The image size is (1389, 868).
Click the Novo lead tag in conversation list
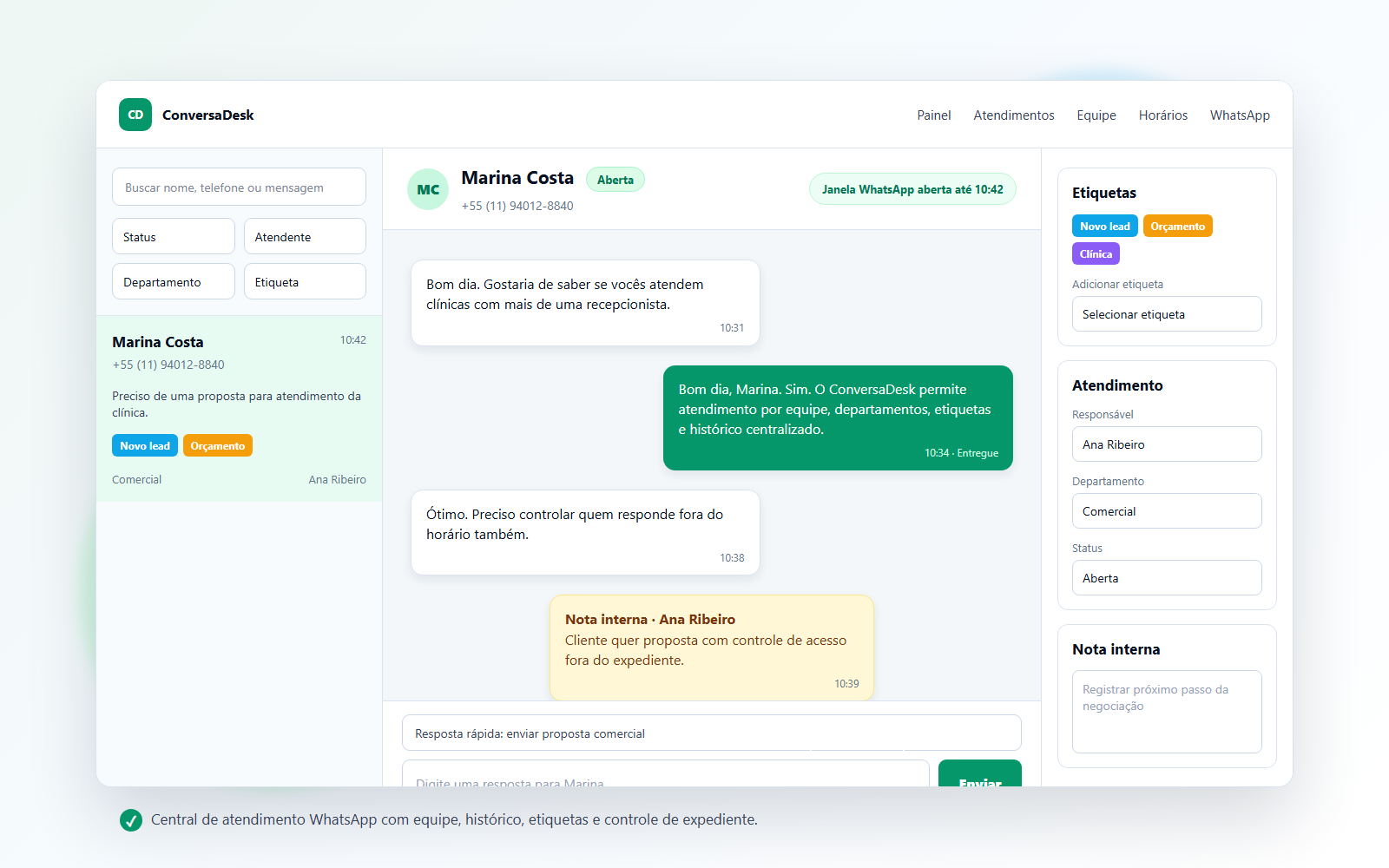pyautogui.click(x=145, y=445)
